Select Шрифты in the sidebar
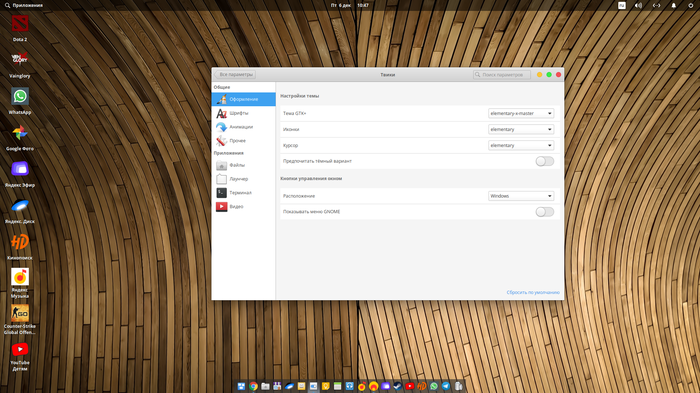This screenshot has height=393, width=700. [244, 113]
